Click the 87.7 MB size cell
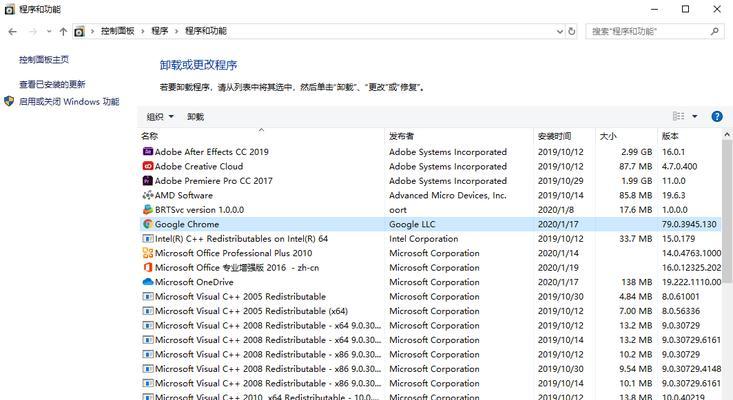Image resolution: width=733 pixels, height=400 pixels. pos(636,166)
